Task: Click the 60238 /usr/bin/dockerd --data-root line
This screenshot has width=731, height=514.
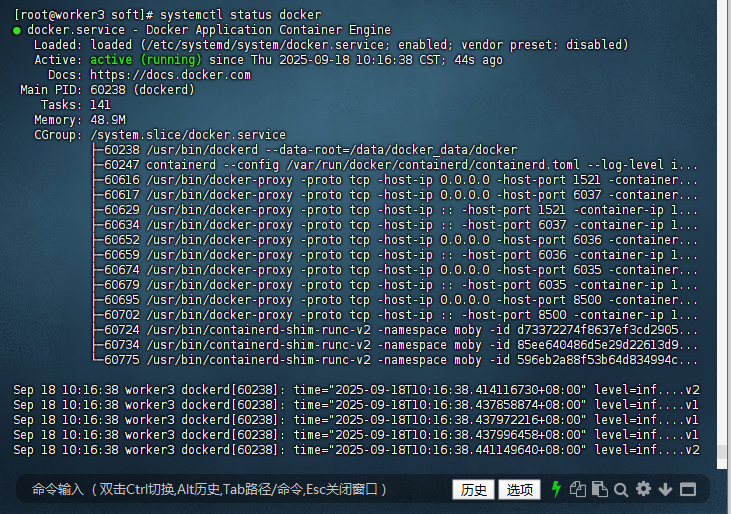Action: (305, 150)
